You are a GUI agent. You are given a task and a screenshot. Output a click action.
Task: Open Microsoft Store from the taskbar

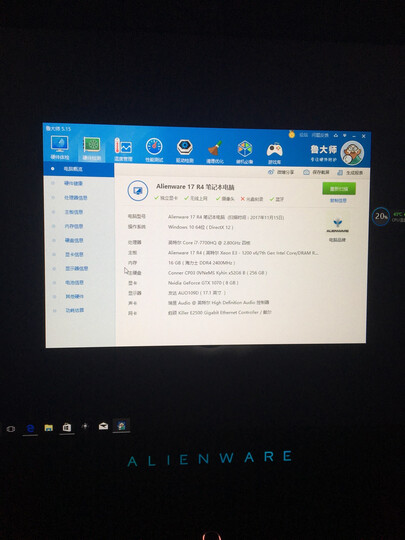[x=67, y=428]
